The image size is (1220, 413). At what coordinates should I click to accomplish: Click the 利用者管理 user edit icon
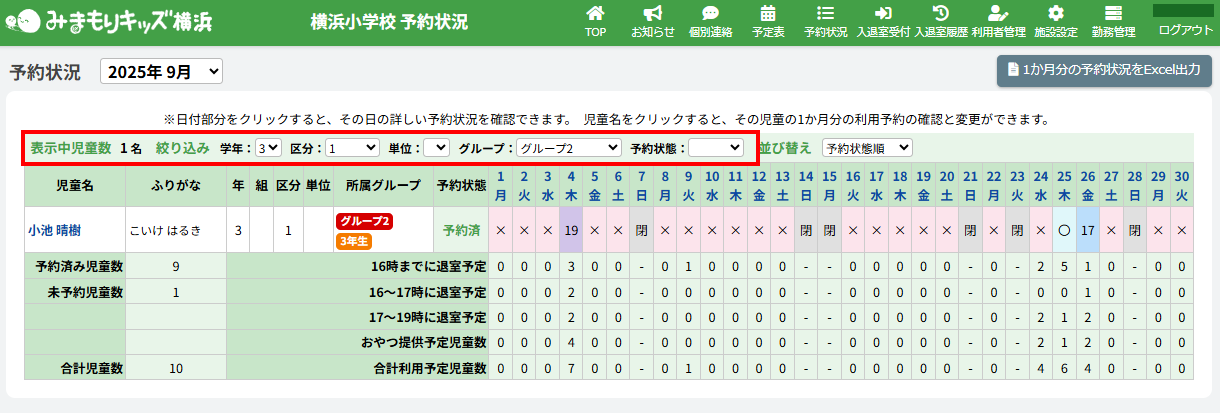998,14
